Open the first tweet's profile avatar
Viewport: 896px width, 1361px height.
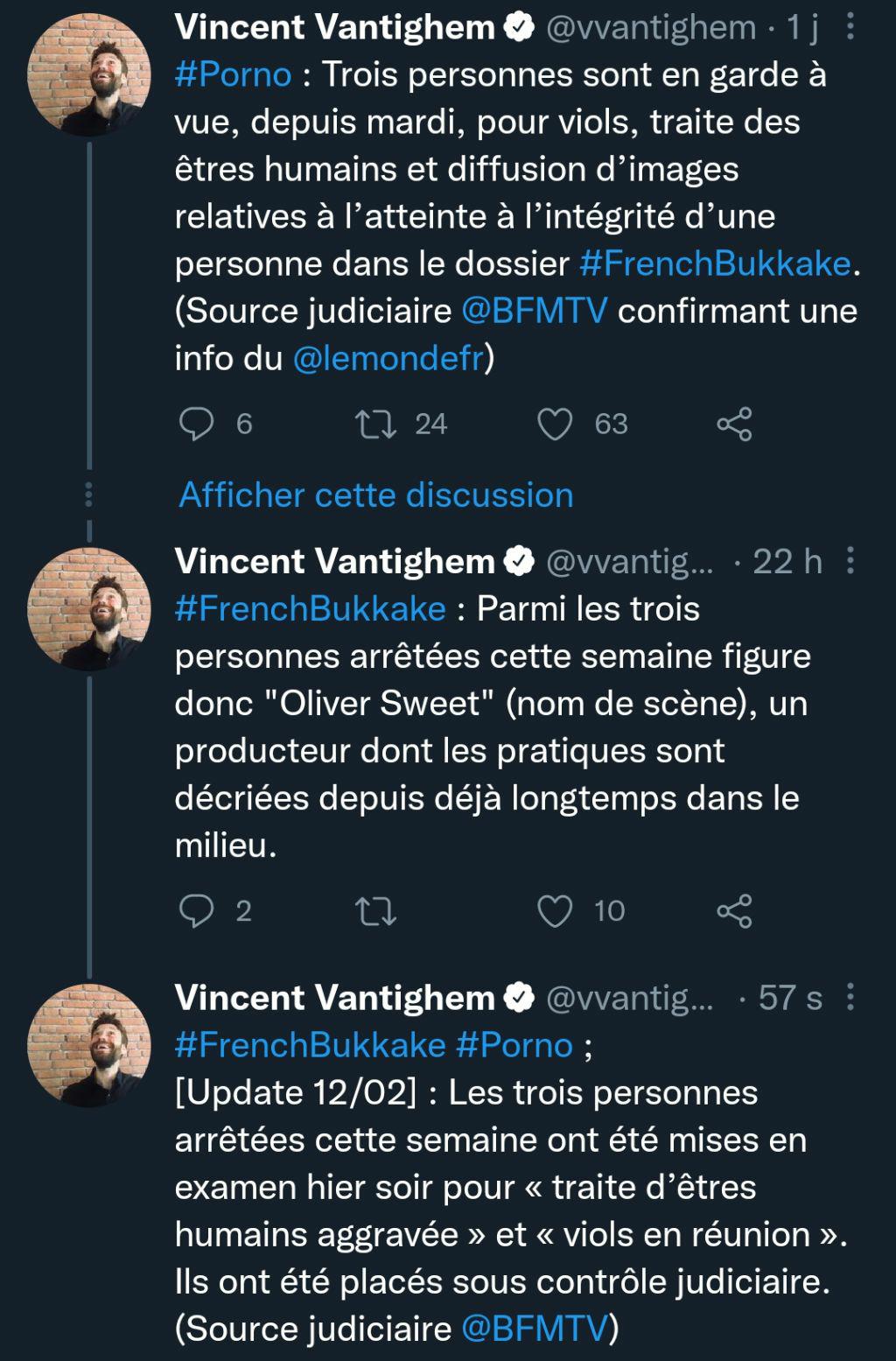pos(89,75)
